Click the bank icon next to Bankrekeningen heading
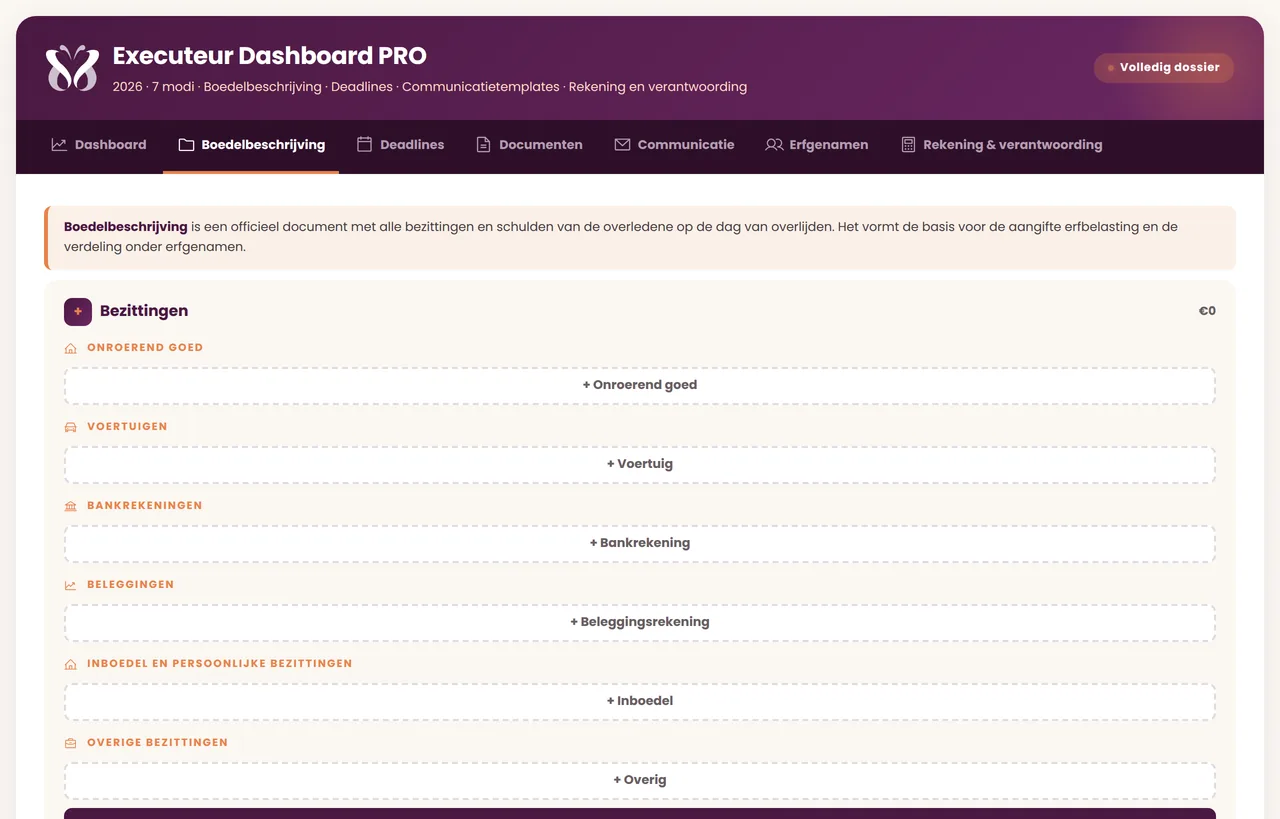The height and width of the screenshot is (819, 1280). pos(70,506)
